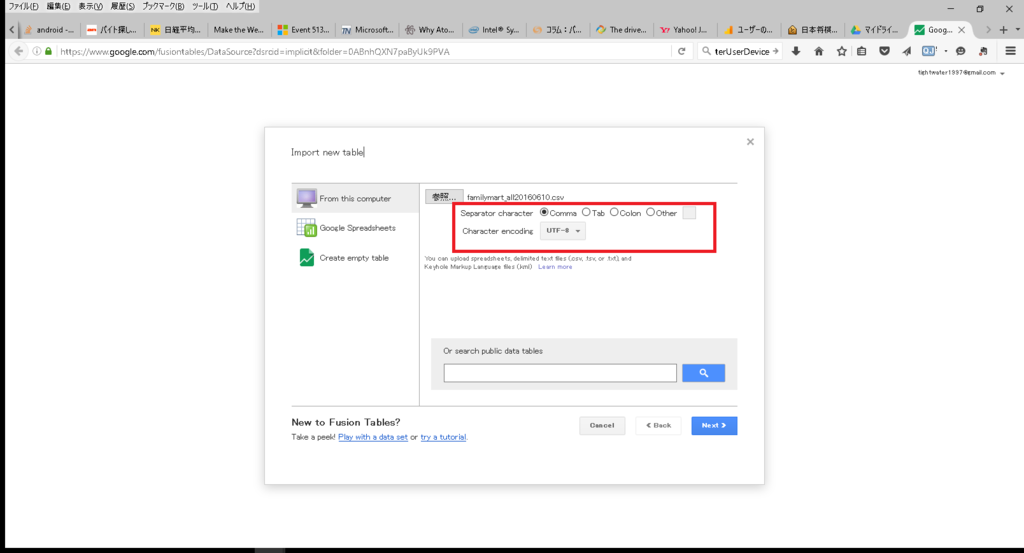Click the URL address bar
Viewport: 1024px width, 553px height.
362,51
